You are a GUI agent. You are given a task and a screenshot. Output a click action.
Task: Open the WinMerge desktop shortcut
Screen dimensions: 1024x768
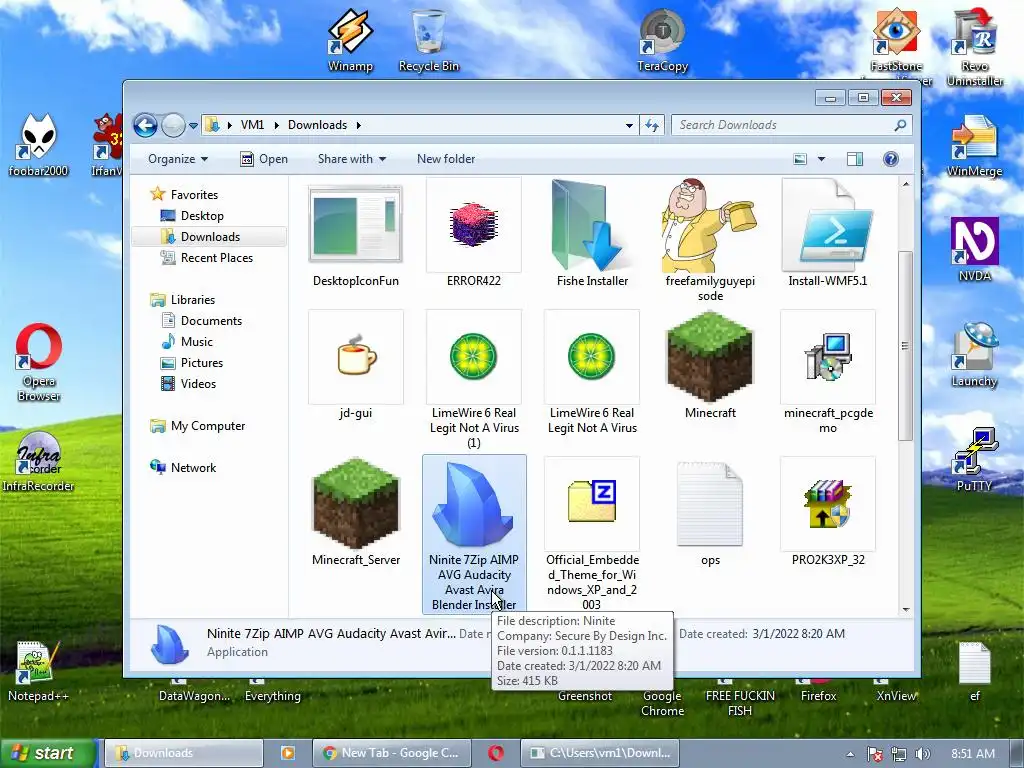pyautogui.click(x=974, y=145)
